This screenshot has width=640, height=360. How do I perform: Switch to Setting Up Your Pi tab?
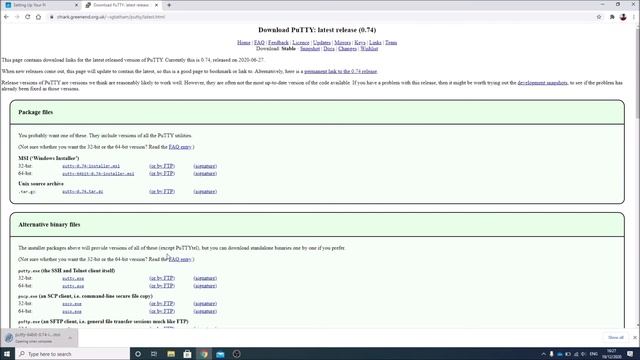click(x=41, y=5)
